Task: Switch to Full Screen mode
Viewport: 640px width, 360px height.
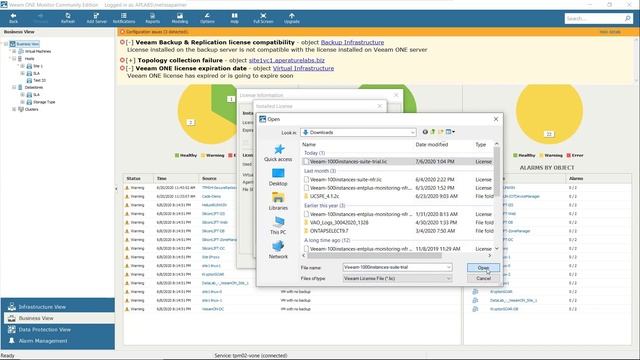Action: 263,18
